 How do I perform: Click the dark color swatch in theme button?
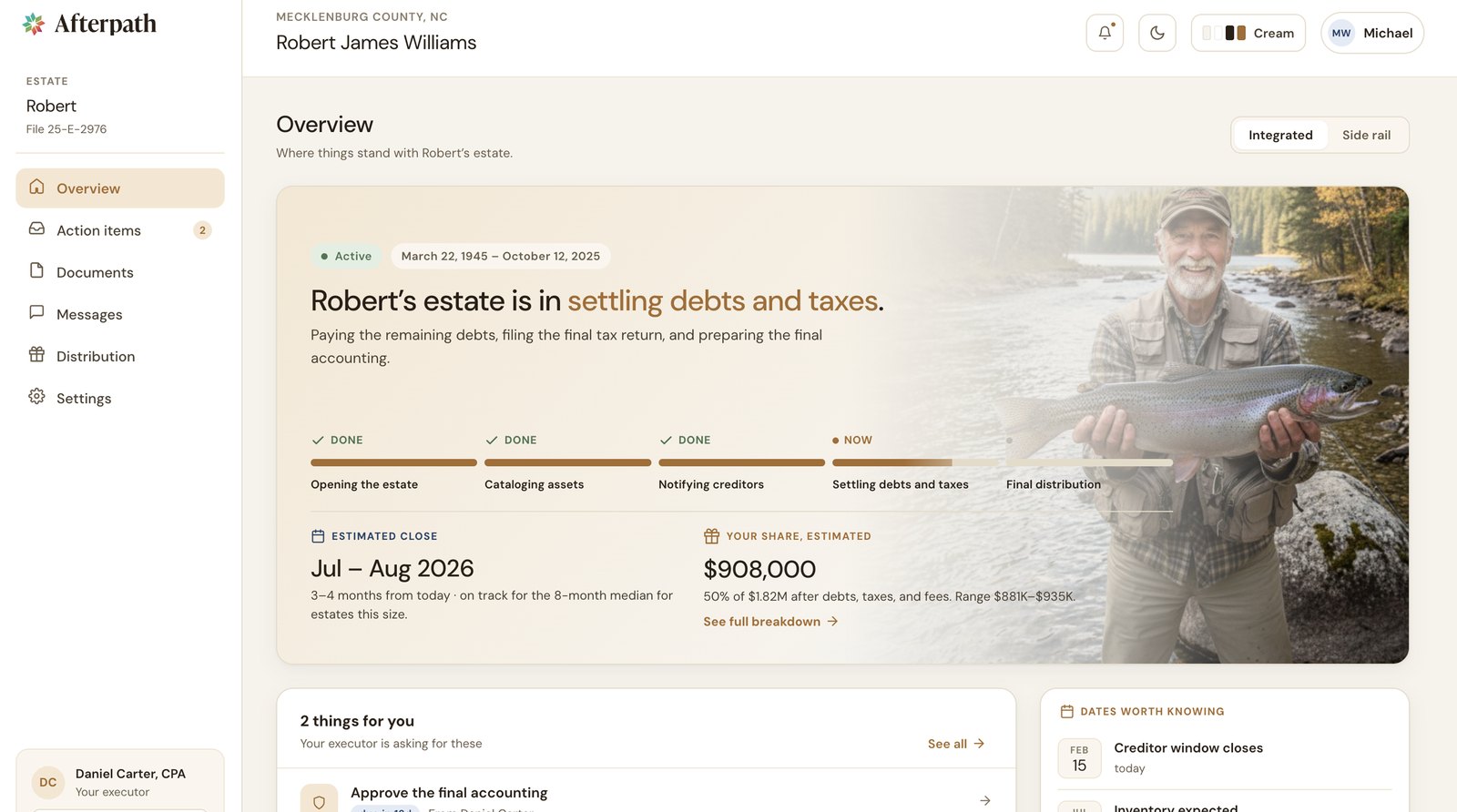point(1229,33)
